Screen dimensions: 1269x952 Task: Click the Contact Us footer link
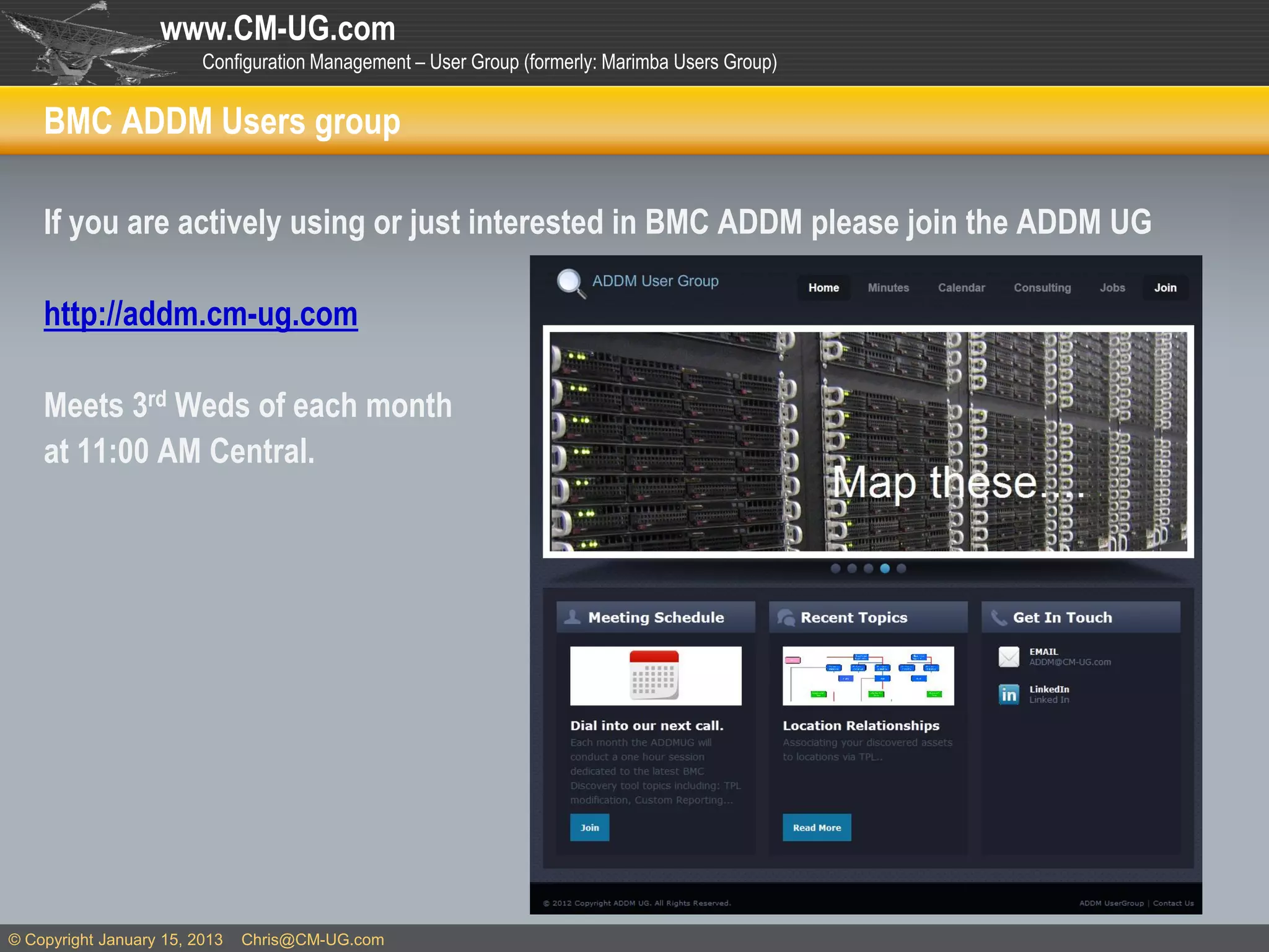coord(1173,903)
